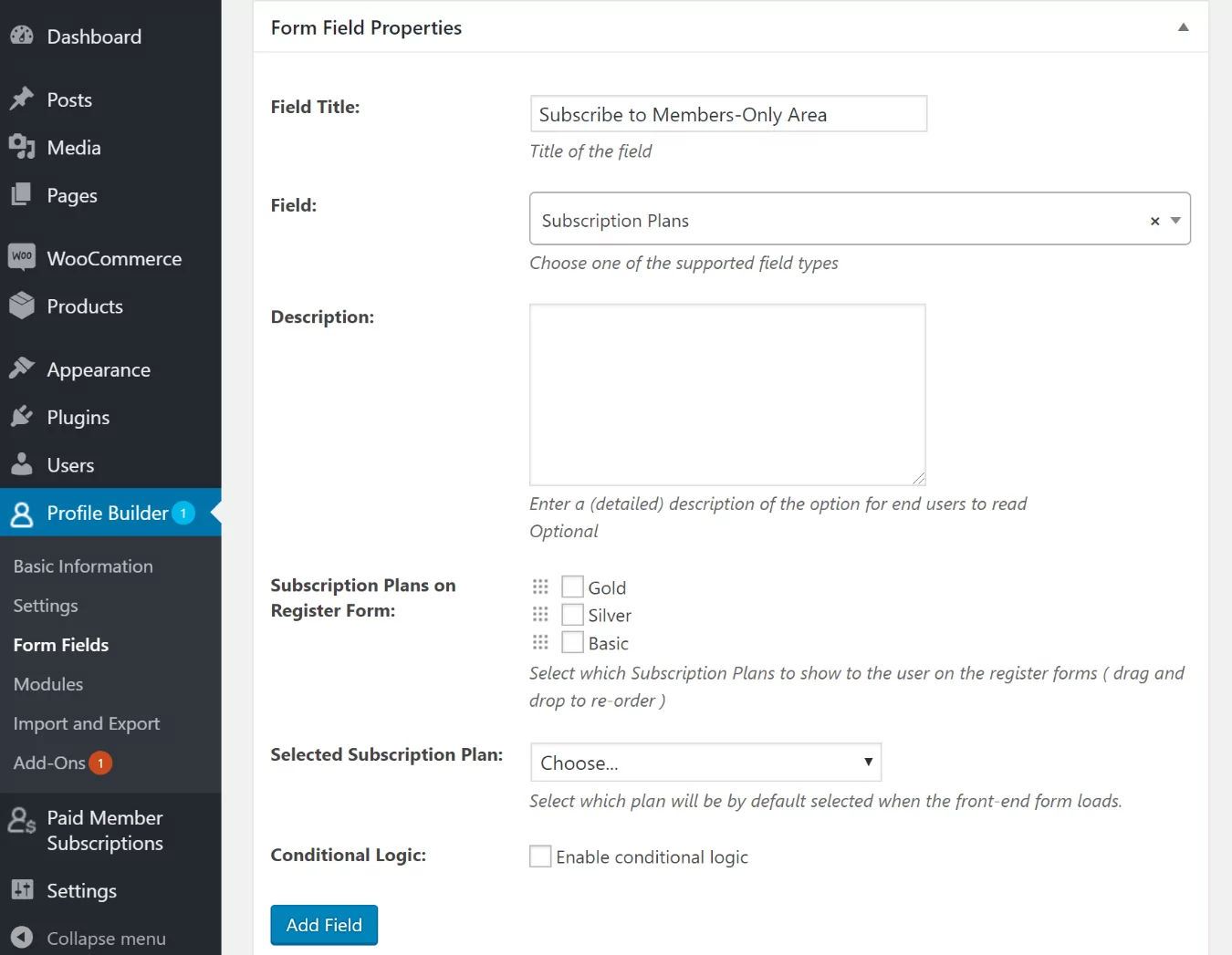Open Modules submenu
The image size is (1232, 955).
[48, 683]
